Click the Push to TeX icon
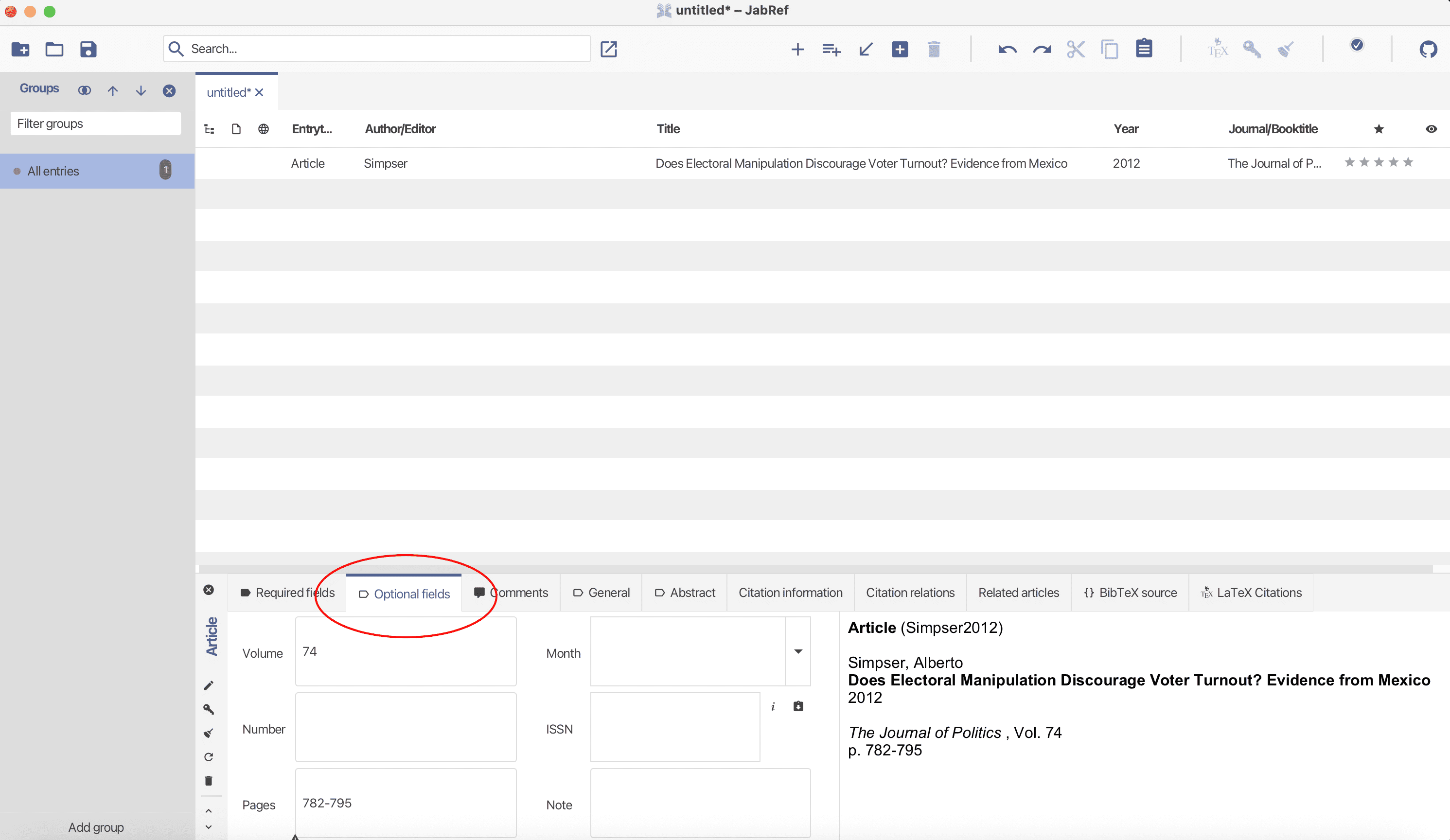Image resolution: width=1450 pixels, height=840 pixels. coord(1217,50)
